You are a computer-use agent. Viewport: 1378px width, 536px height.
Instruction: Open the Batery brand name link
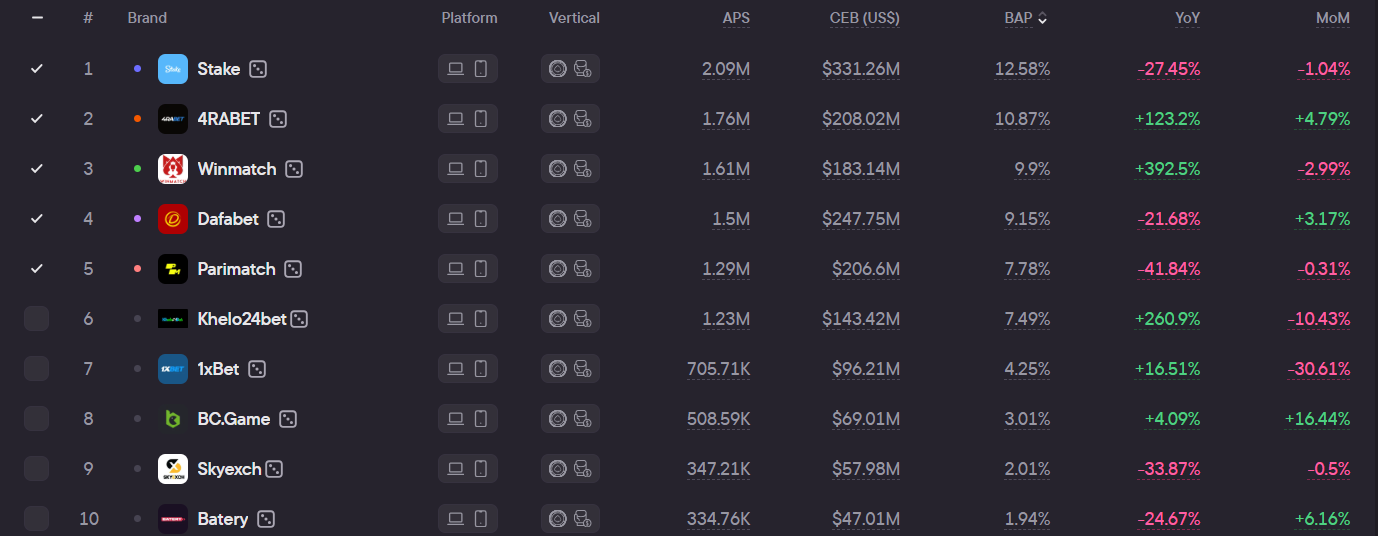pos(223,519)
